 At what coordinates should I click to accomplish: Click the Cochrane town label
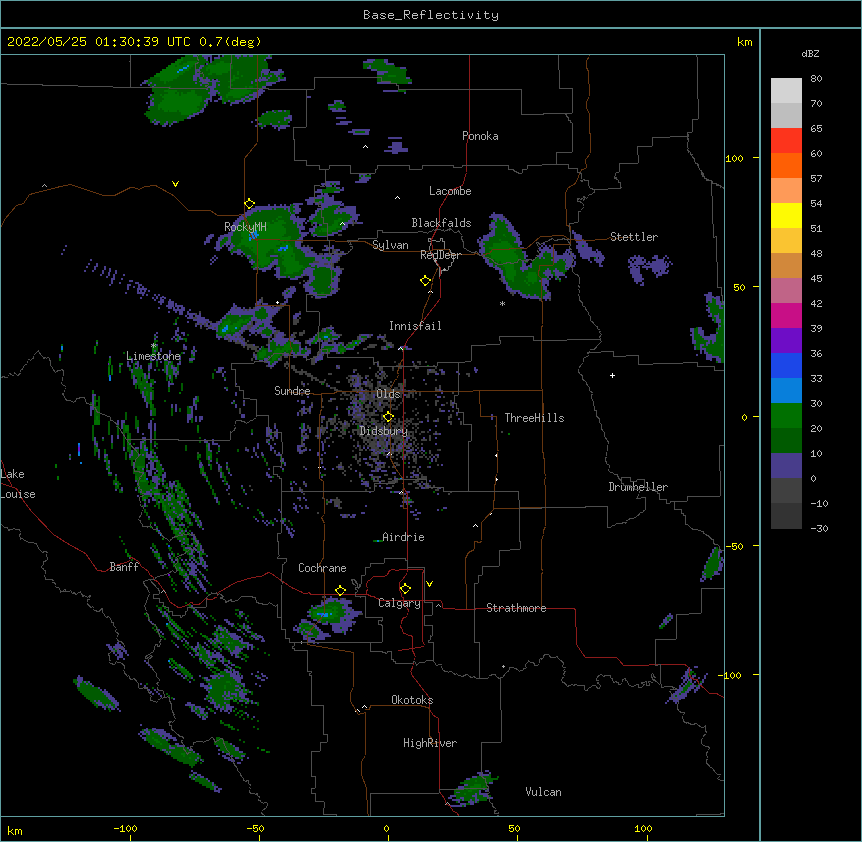coord(322,568)
